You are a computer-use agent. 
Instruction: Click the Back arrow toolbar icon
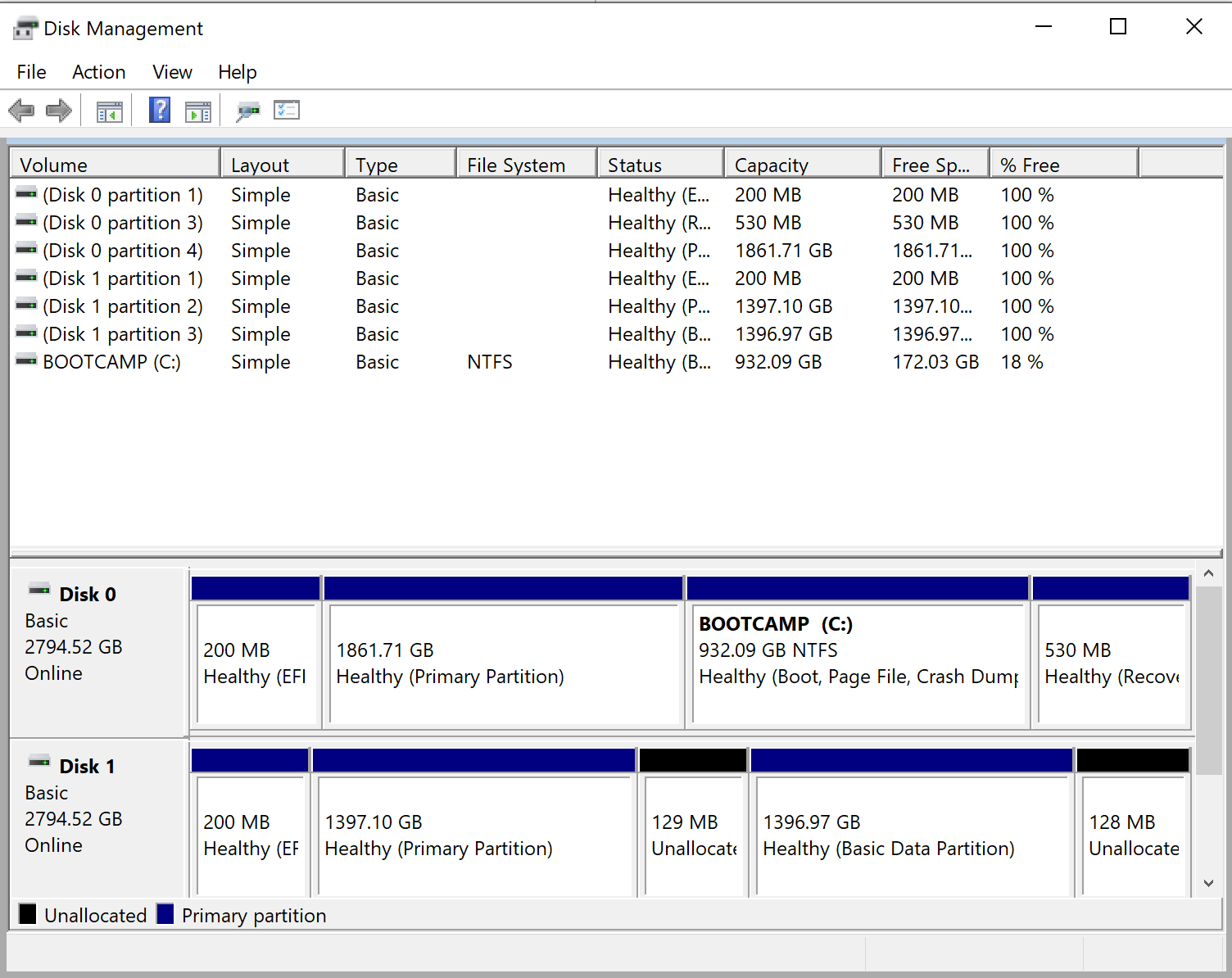tap(21, 111)
